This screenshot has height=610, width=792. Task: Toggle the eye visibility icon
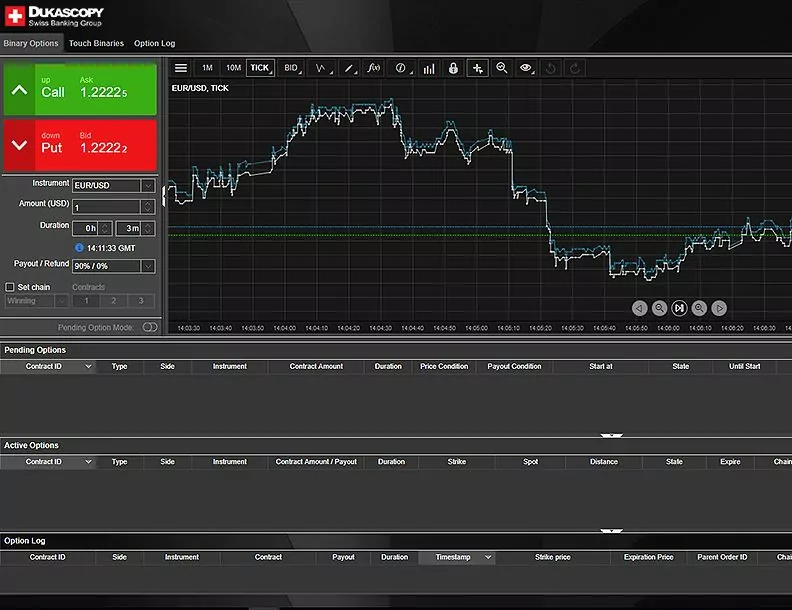[526, 68]
